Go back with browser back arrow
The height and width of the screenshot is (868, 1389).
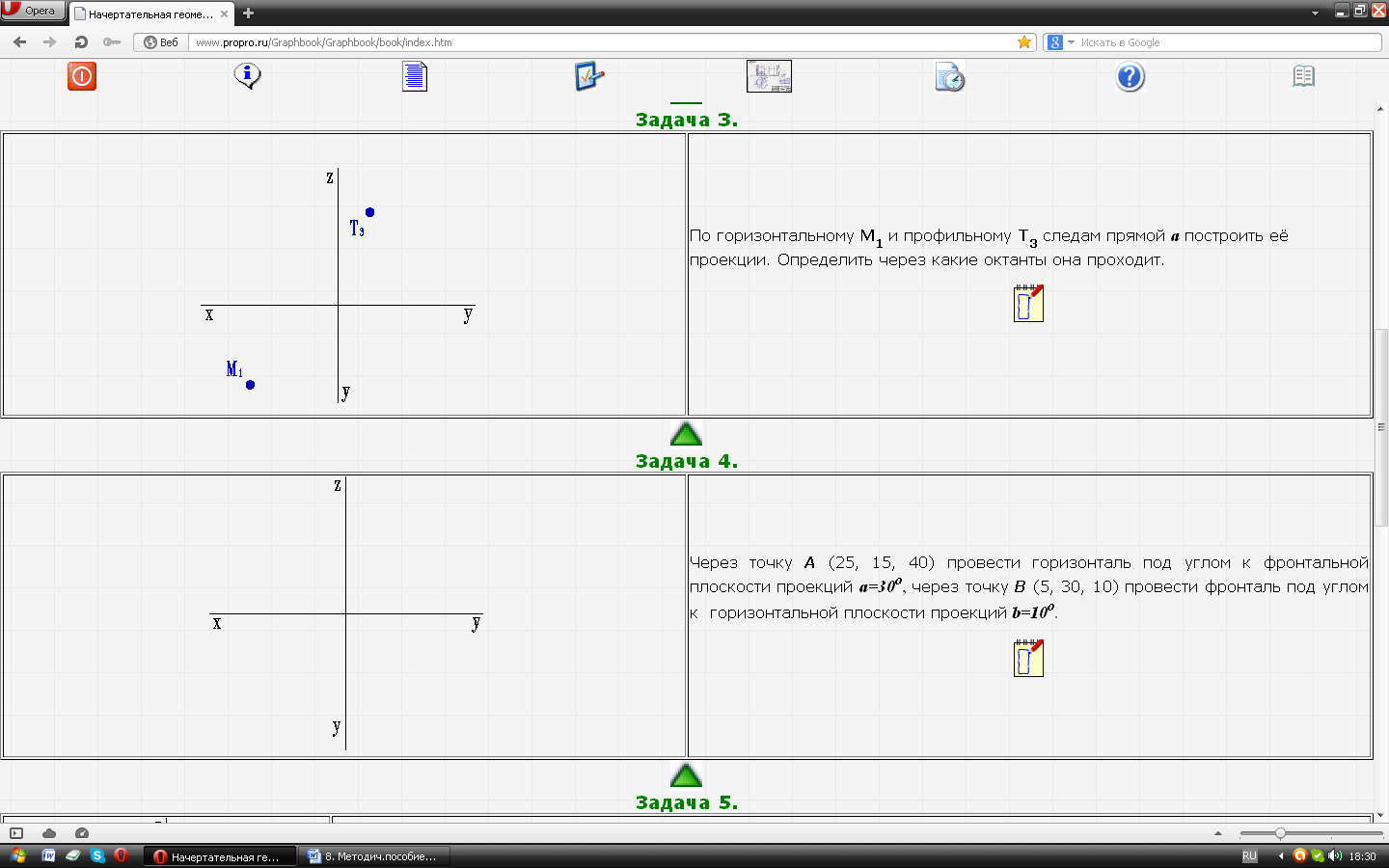point(19,42)
